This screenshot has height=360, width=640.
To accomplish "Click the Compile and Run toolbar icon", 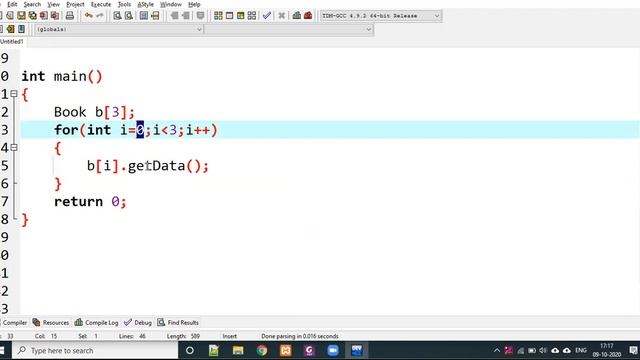I will [240, 16].
